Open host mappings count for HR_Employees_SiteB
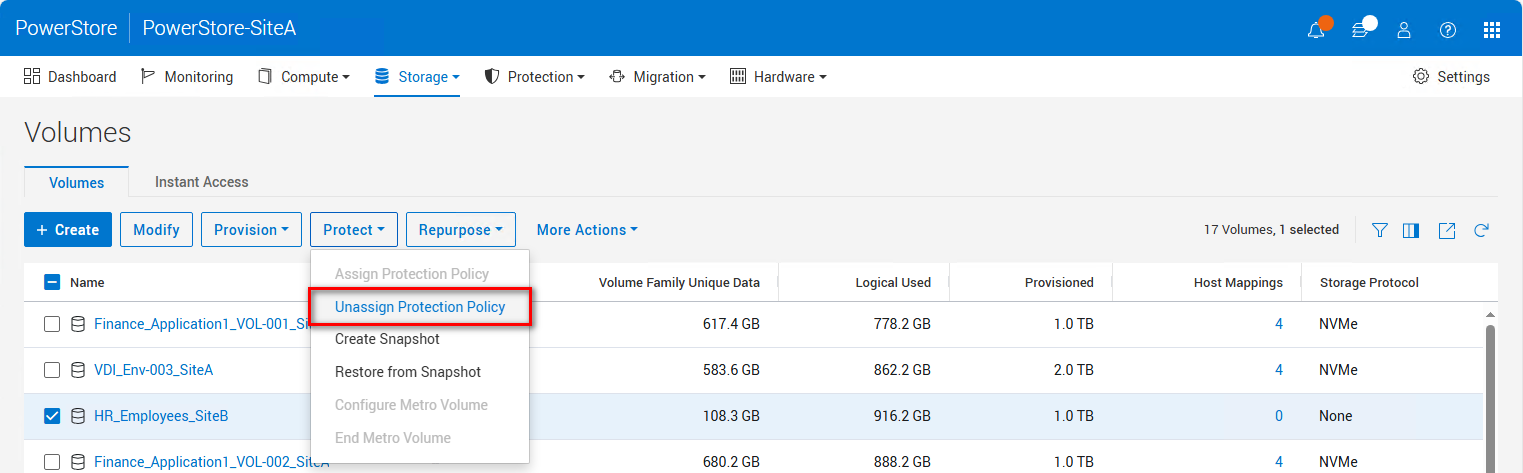Image resolution: width=1523 pixels, height=473 pixels. 1279,416
